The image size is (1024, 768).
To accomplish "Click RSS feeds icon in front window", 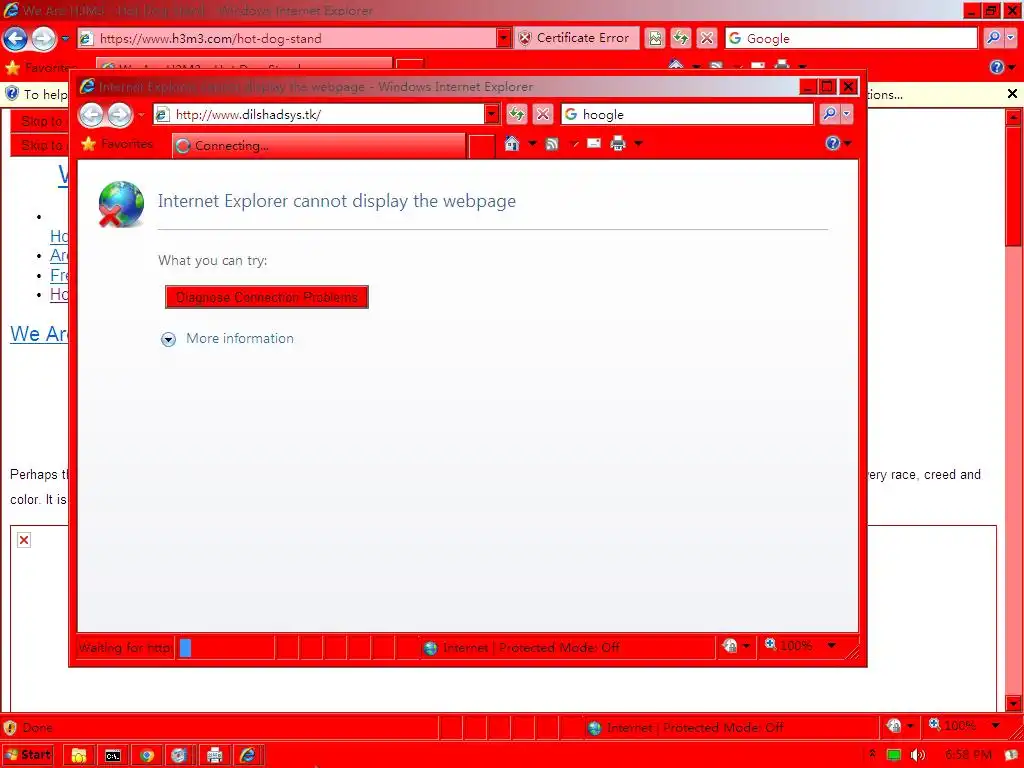I will [x=552, y=144].
